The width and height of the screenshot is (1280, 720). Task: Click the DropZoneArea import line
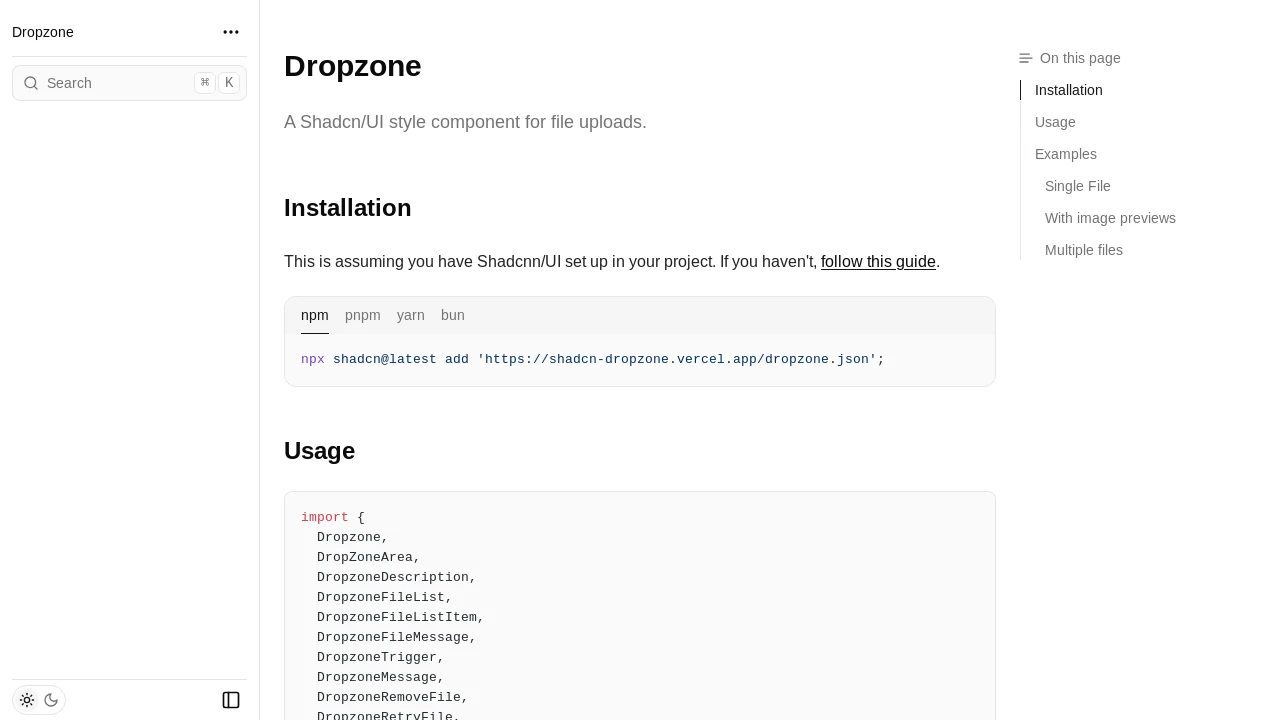[x=369, y=557]
